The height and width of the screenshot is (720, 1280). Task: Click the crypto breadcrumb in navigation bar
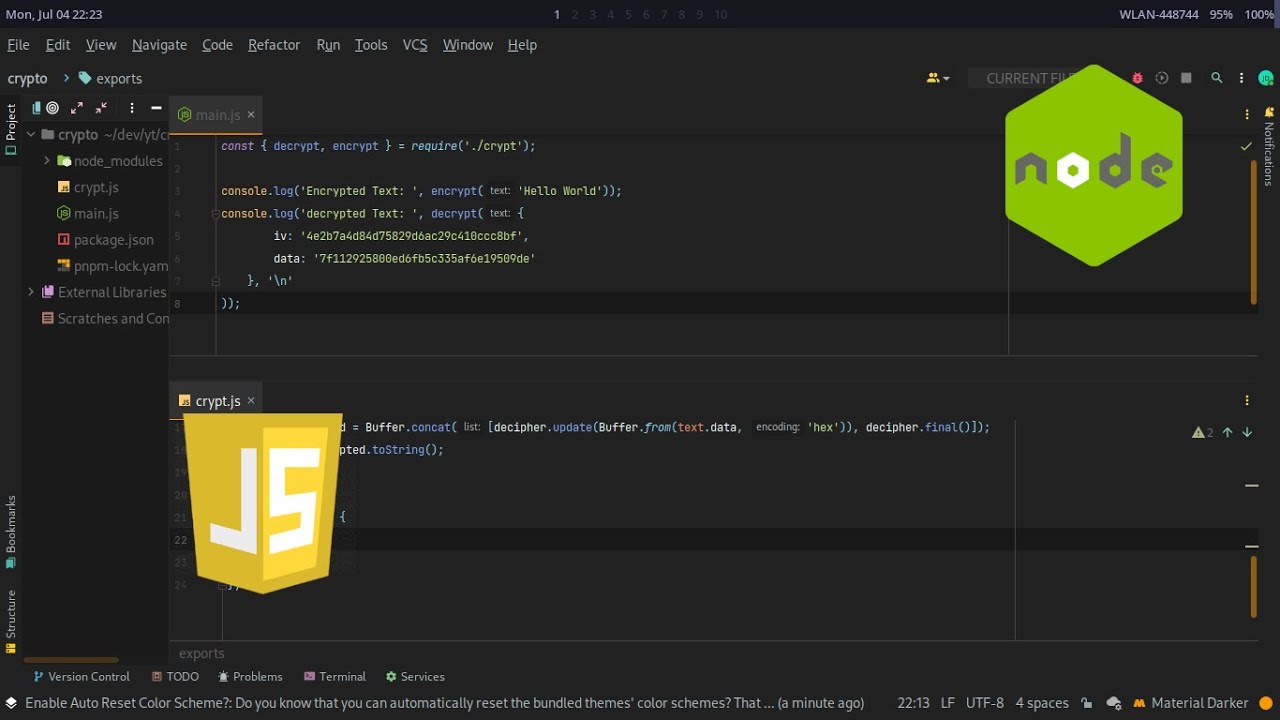click(27, 78)
